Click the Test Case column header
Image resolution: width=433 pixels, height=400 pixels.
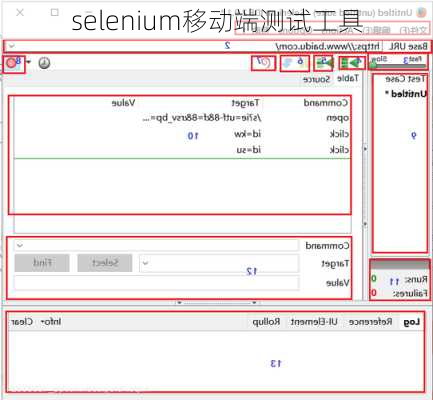click(x=405, y=79)
